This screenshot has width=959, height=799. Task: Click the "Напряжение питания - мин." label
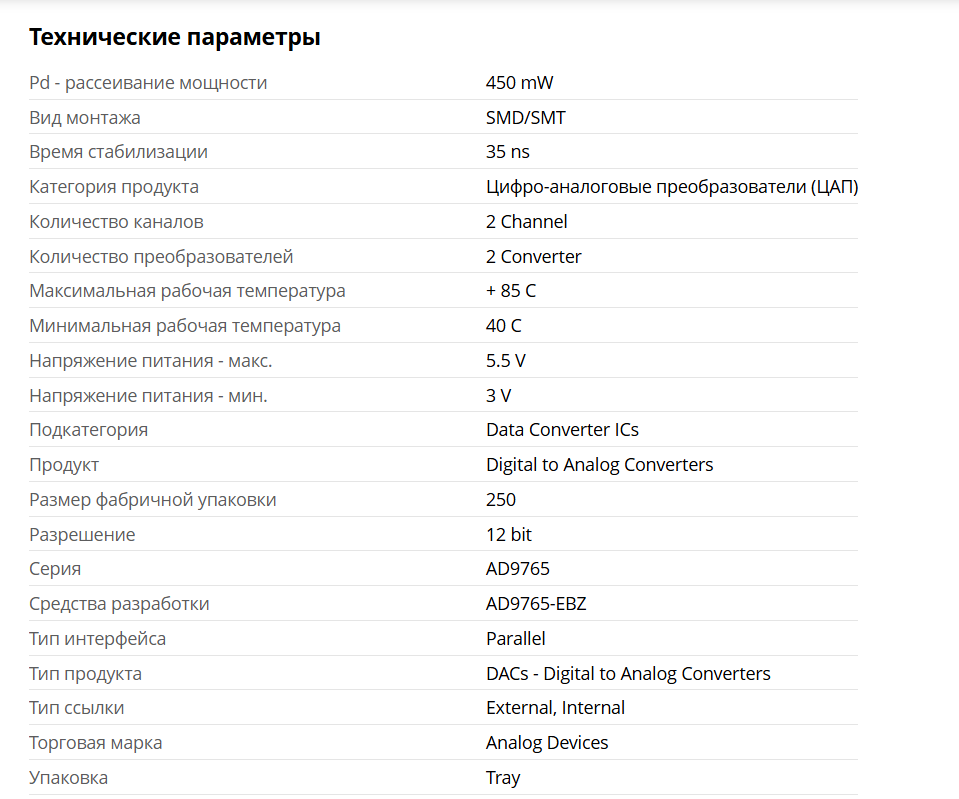148,396
